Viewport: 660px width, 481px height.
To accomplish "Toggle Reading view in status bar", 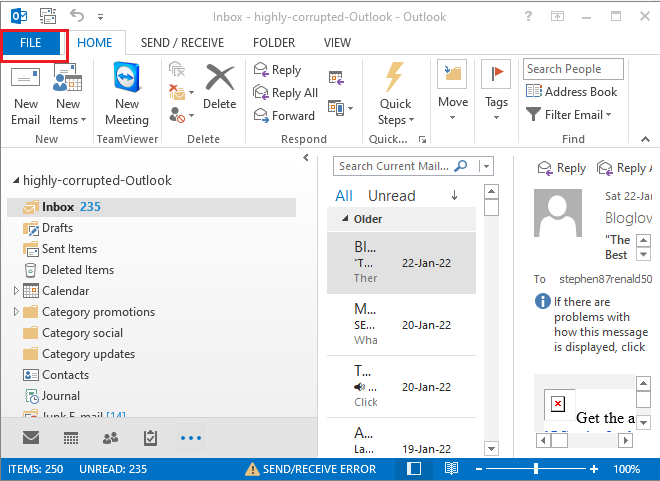I will coord(451,469).
